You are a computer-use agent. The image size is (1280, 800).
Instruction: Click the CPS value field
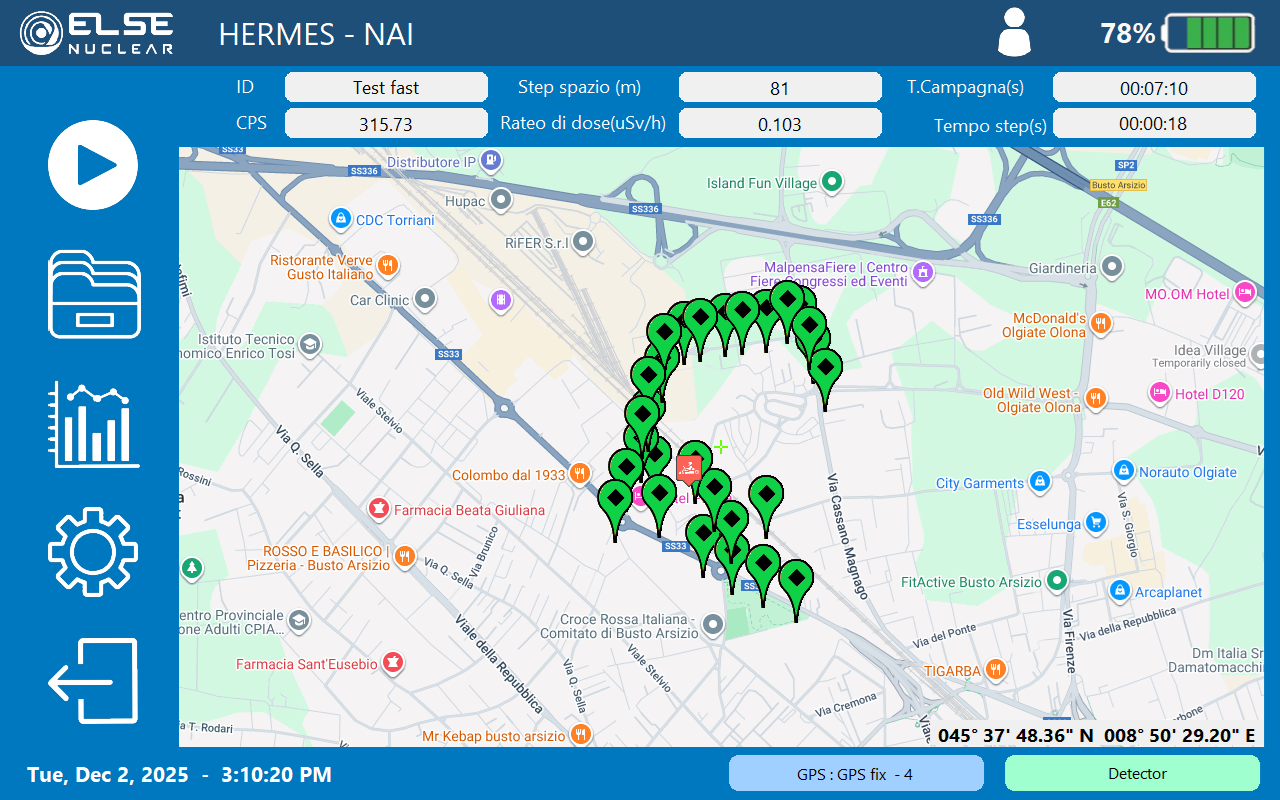[x=386, y=124]
